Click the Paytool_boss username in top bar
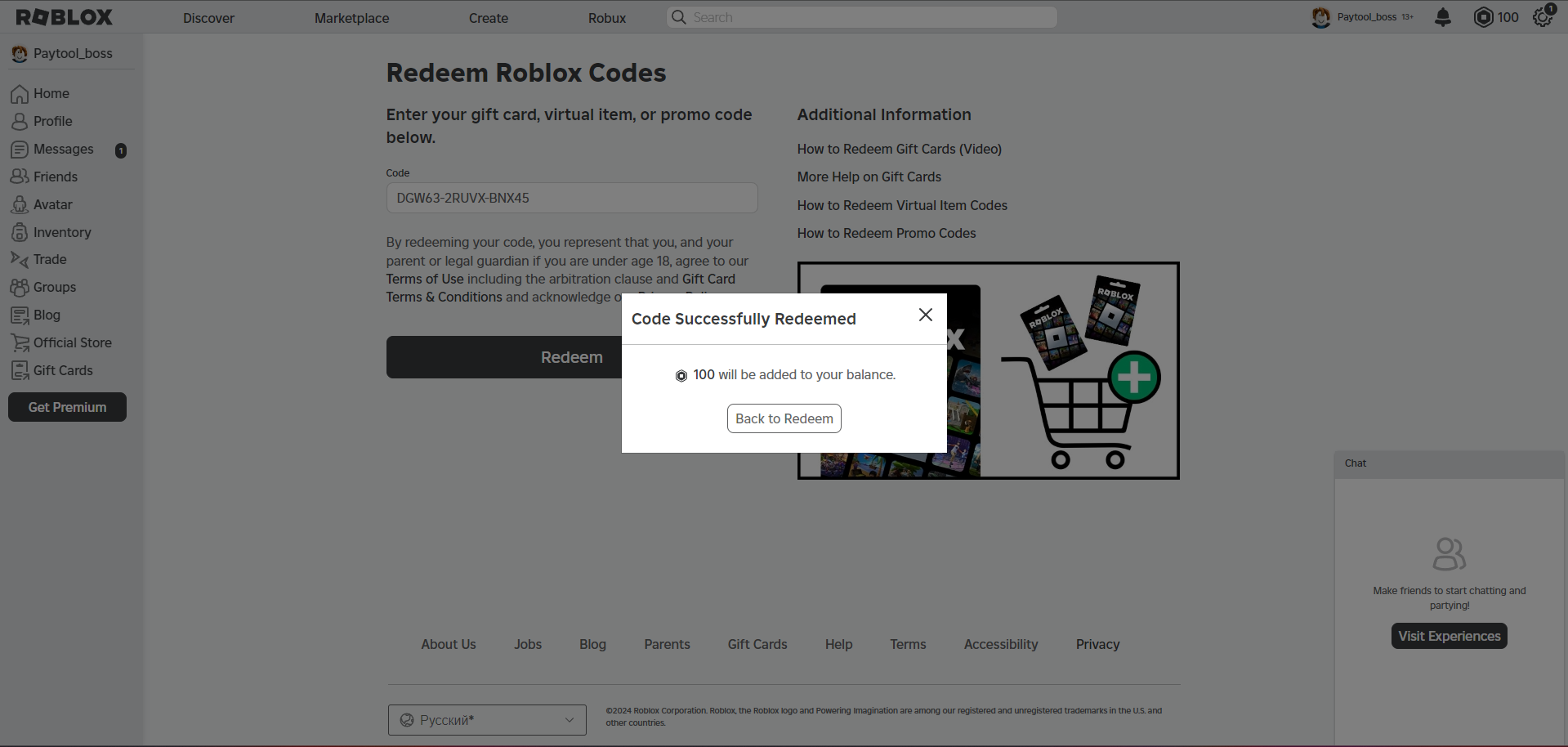 (x=1367, y=17)
